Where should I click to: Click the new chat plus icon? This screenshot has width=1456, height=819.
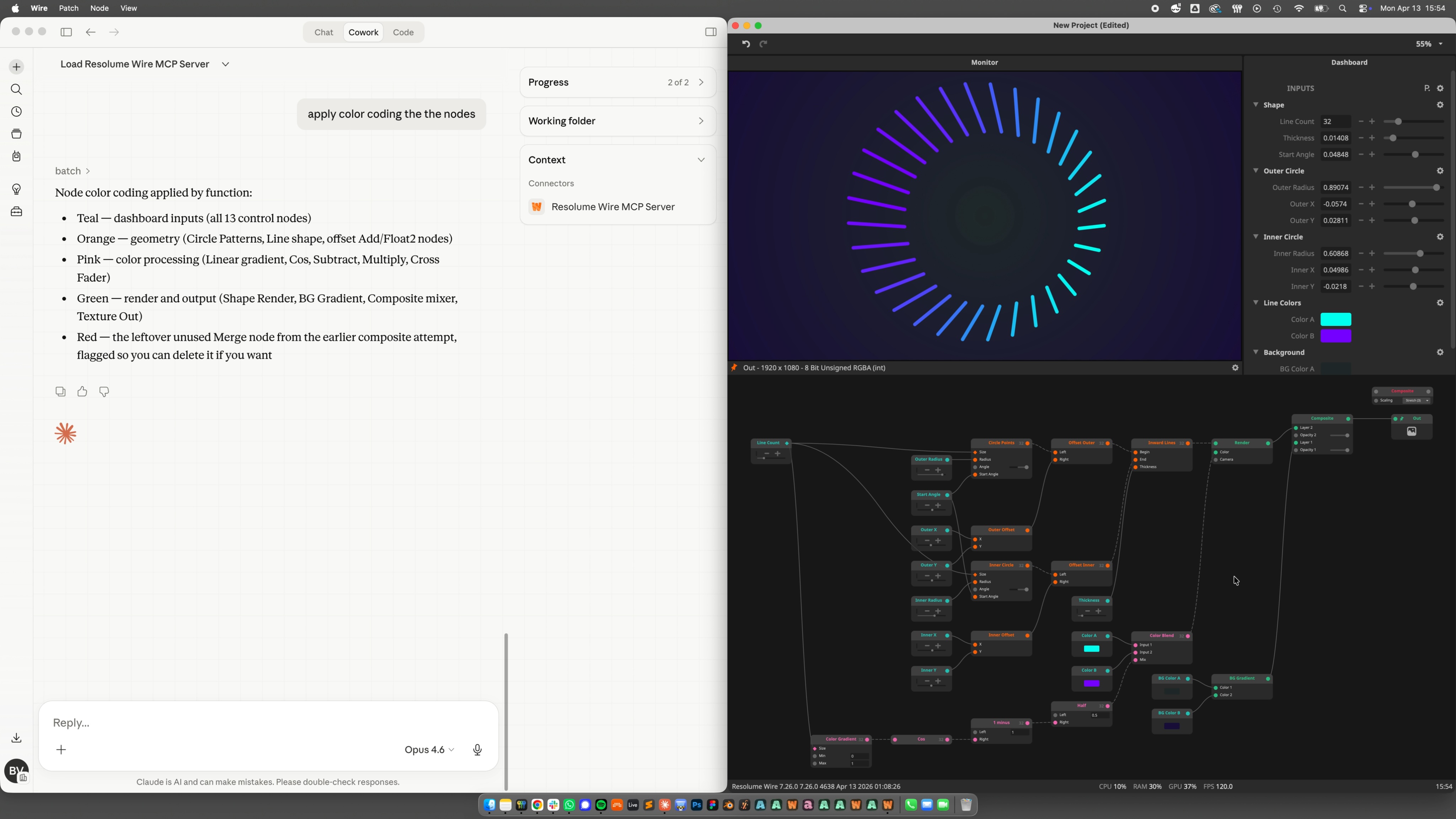pyautogui.click(x=16, y=67)
